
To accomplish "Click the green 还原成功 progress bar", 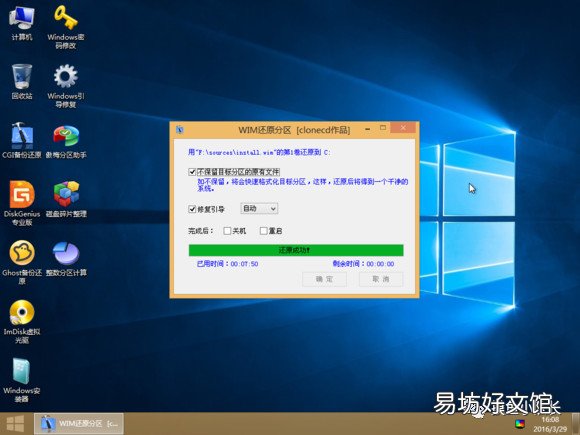I will pos(296,250).
